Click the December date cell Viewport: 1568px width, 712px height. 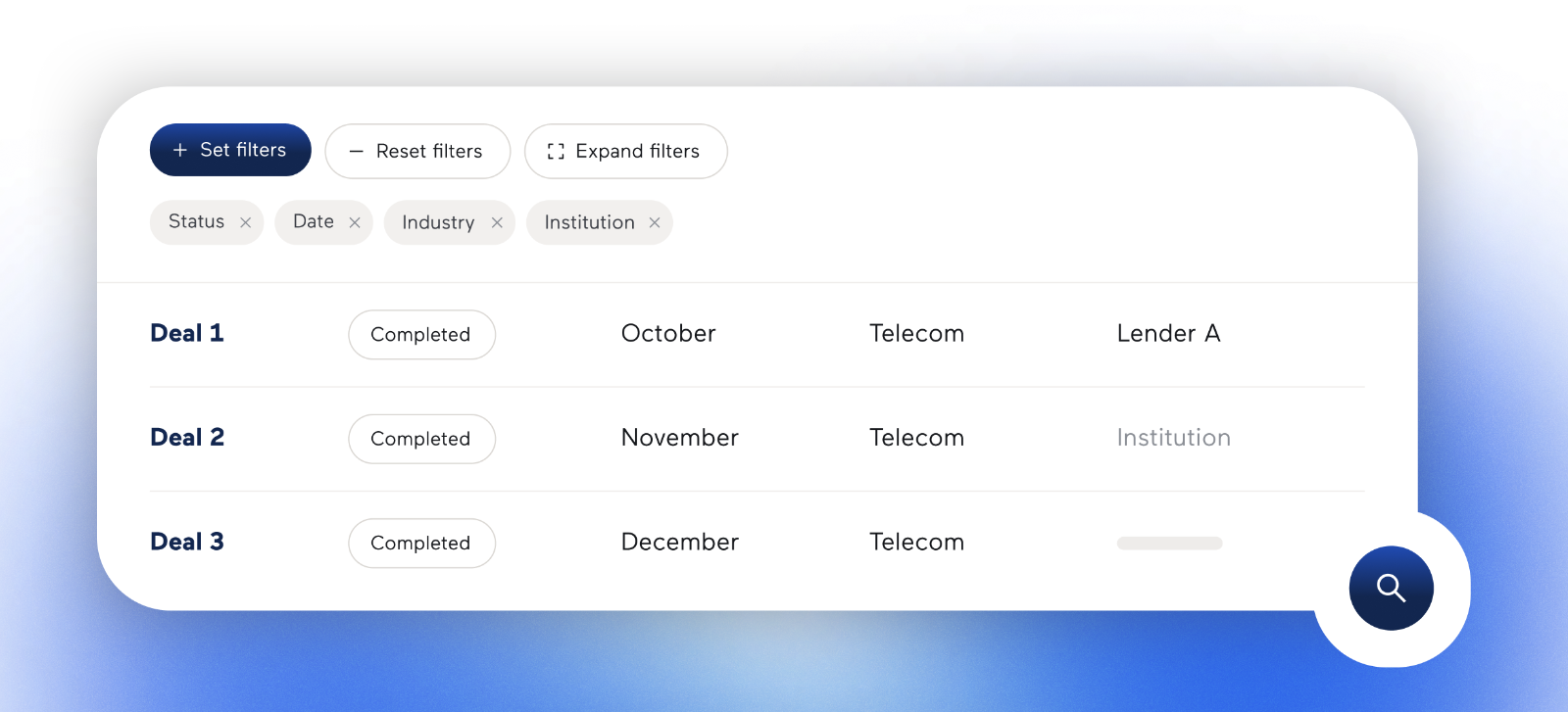tap(680, 542)
